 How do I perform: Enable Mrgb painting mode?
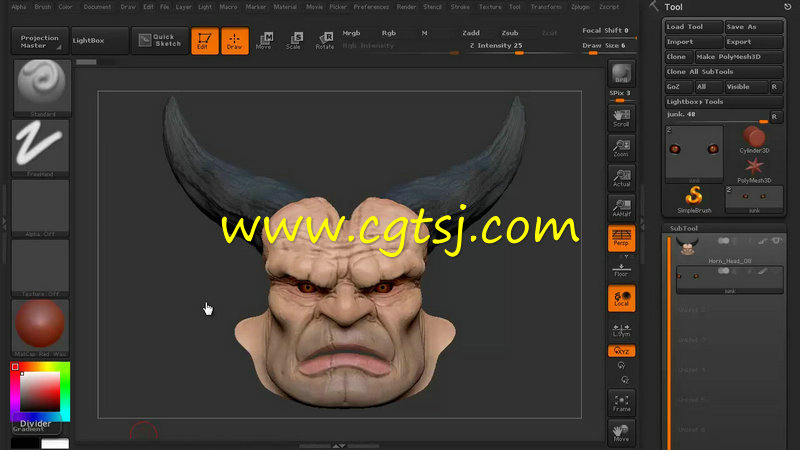click(x=351, y=33)
